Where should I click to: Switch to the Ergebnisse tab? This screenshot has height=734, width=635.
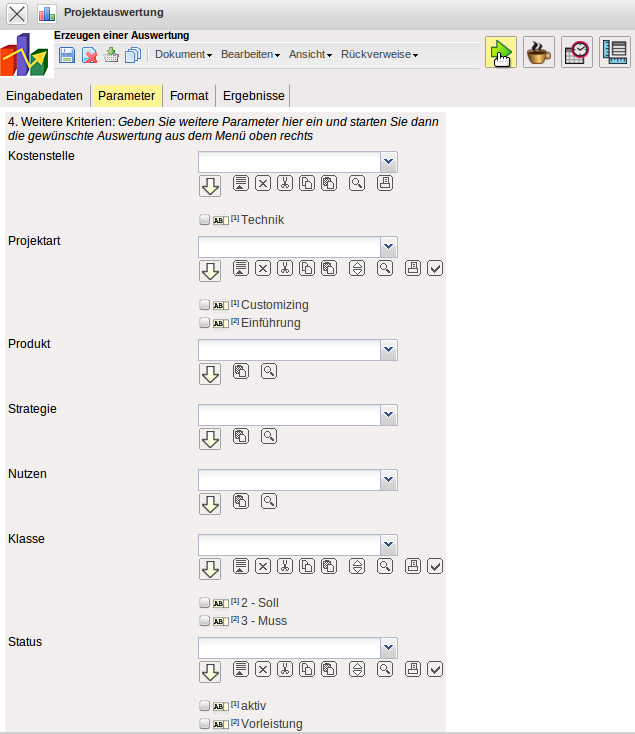(254, 96)
